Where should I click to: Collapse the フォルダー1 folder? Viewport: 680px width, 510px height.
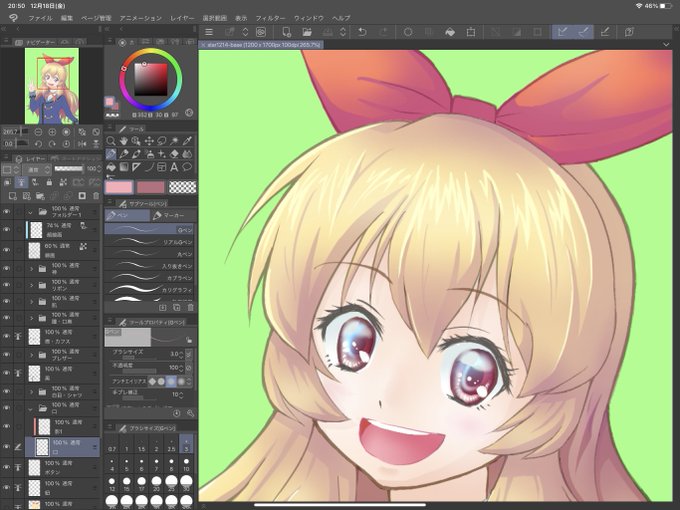30,212
